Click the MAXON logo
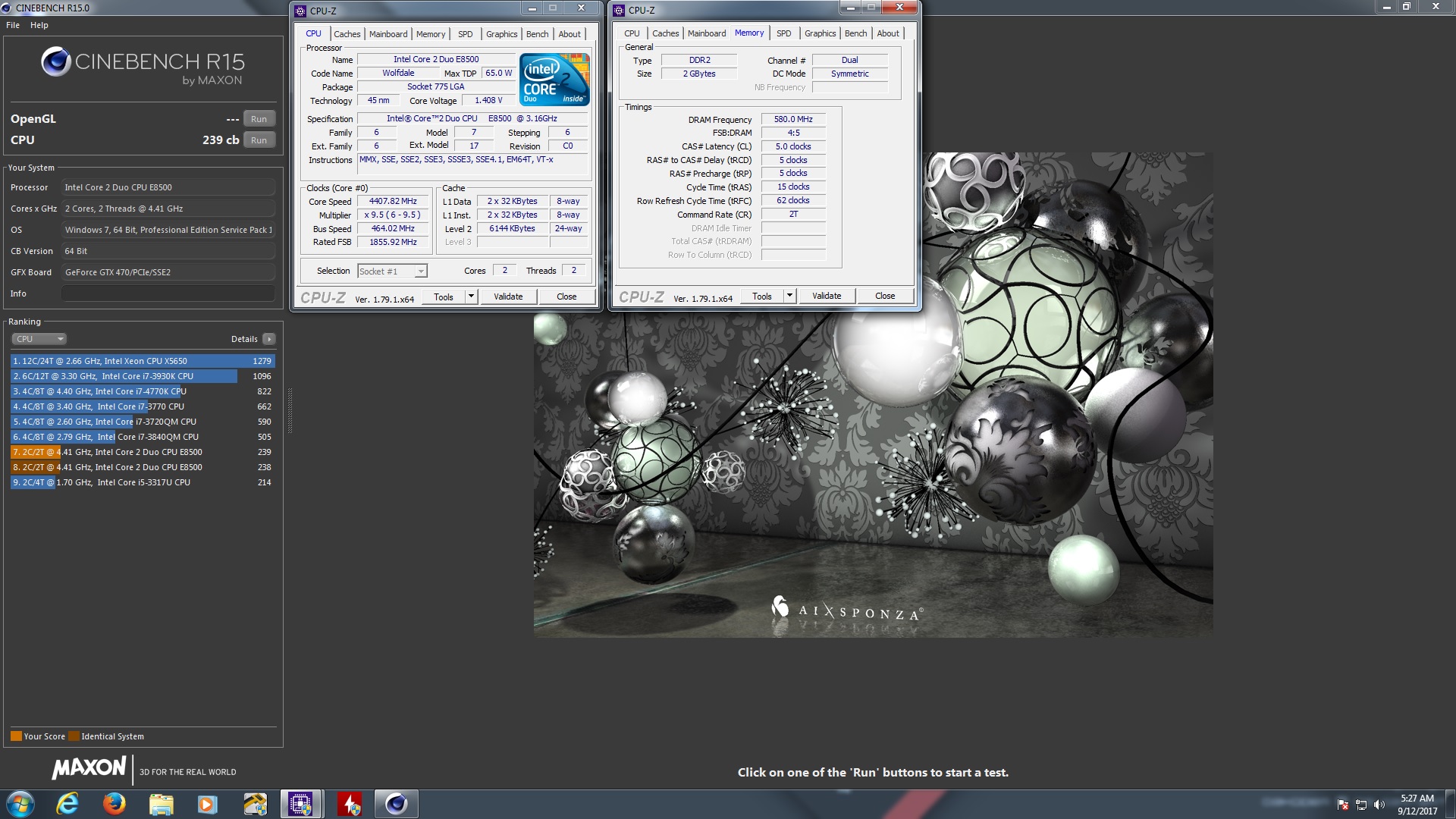Viewport: 1456px width, 819px height. tap(89, 768)
